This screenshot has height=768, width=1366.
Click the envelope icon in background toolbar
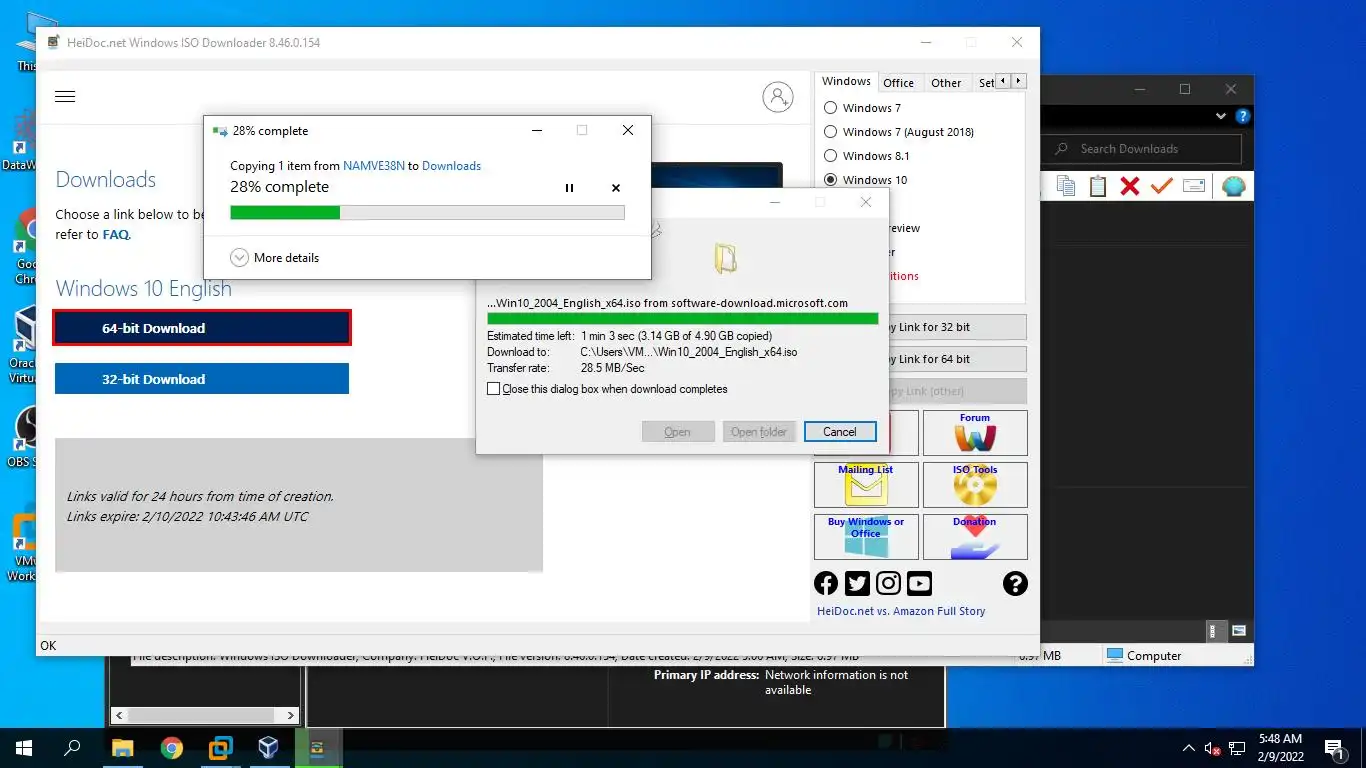(x=1193, y=186)
